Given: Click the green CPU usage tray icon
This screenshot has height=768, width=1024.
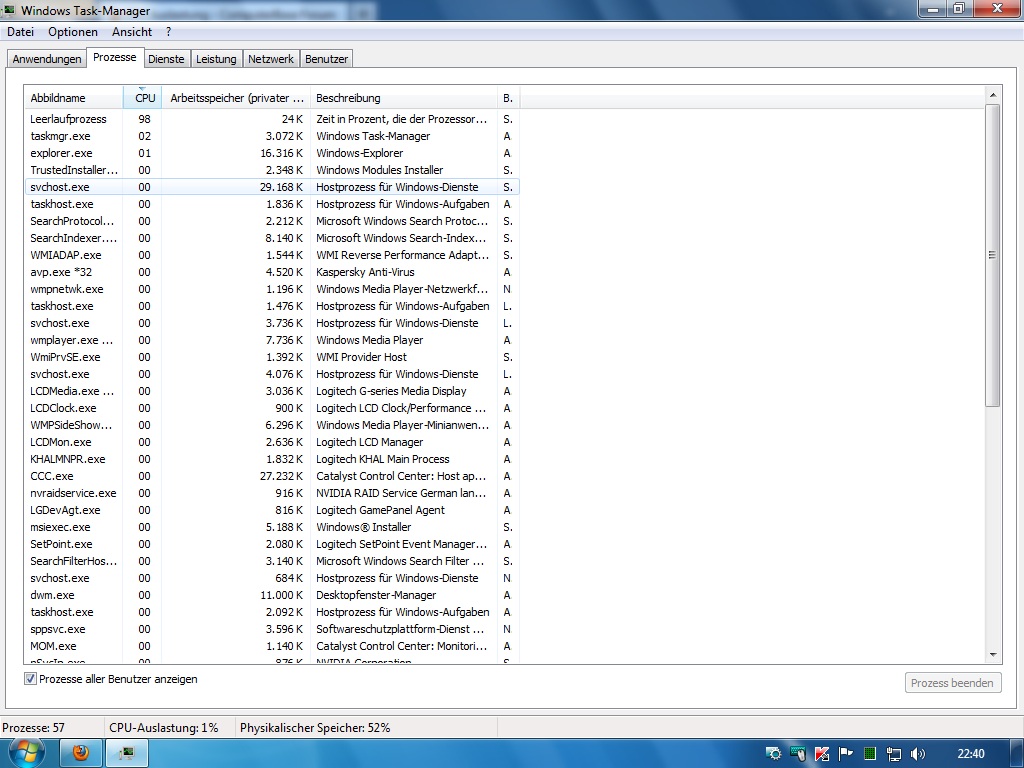Looking at the screenshot, I should click(x=869, y=754).
